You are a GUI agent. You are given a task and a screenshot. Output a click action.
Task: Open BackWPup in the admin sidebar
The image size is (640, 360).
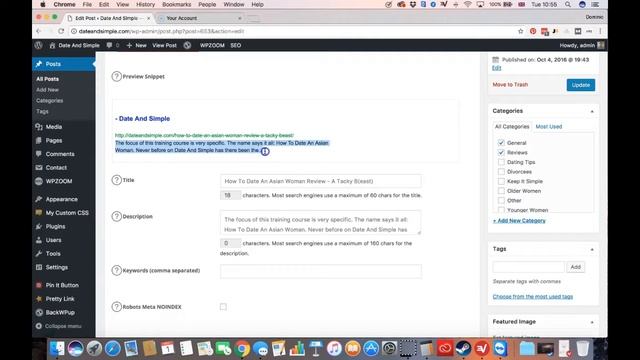tap(60, 313)
